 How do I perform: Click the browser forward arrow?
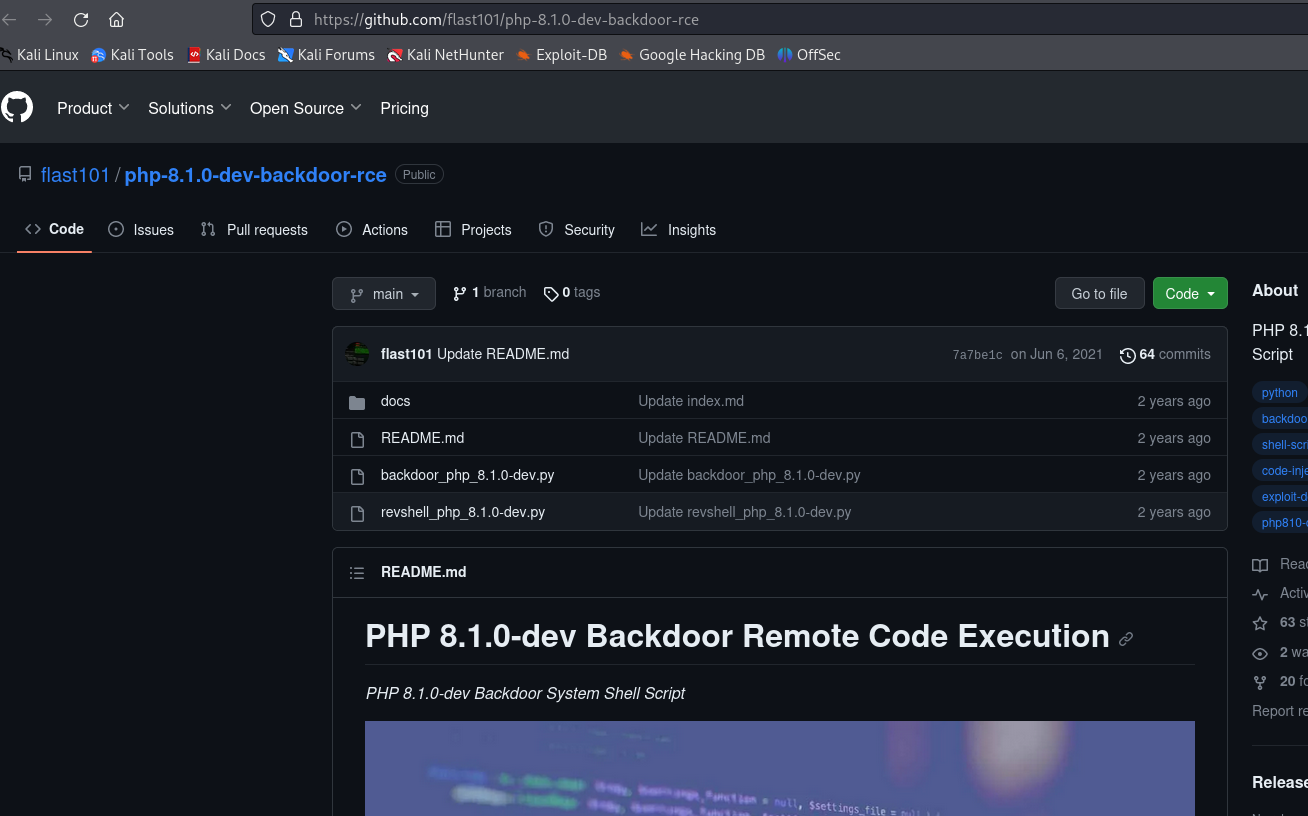pyautogui.click(x=45, y=19)
